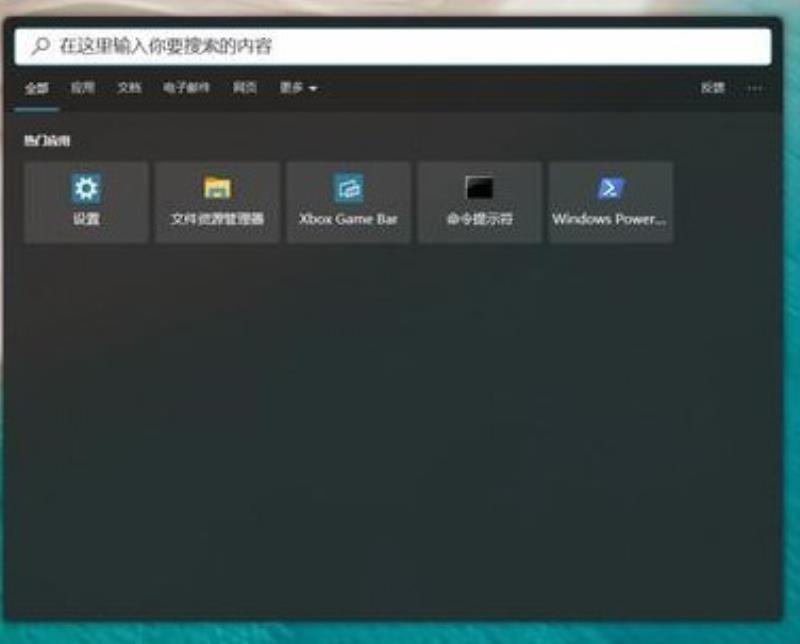Click the 反馈 button
This screenshot has height=644, width=800.
[712, 88]
